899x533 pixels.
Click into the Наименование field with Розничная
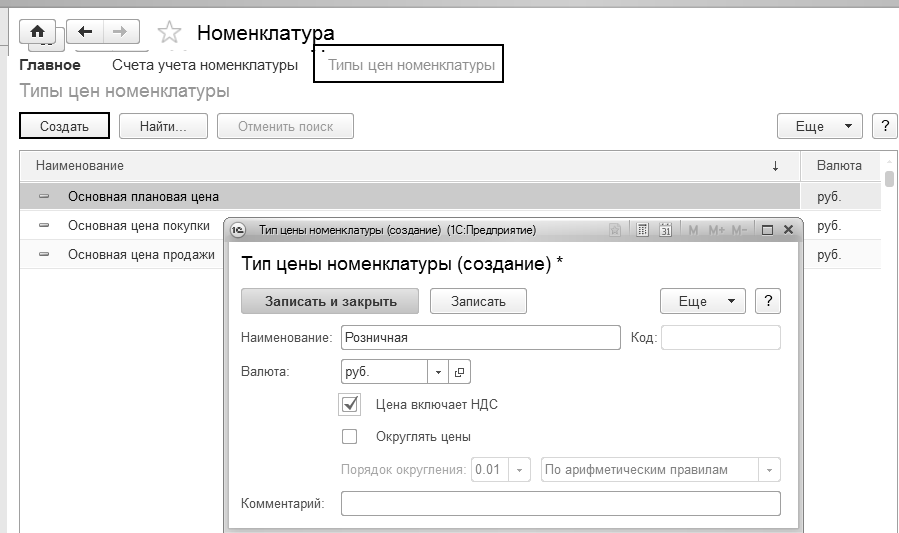[x=480, y=338]
